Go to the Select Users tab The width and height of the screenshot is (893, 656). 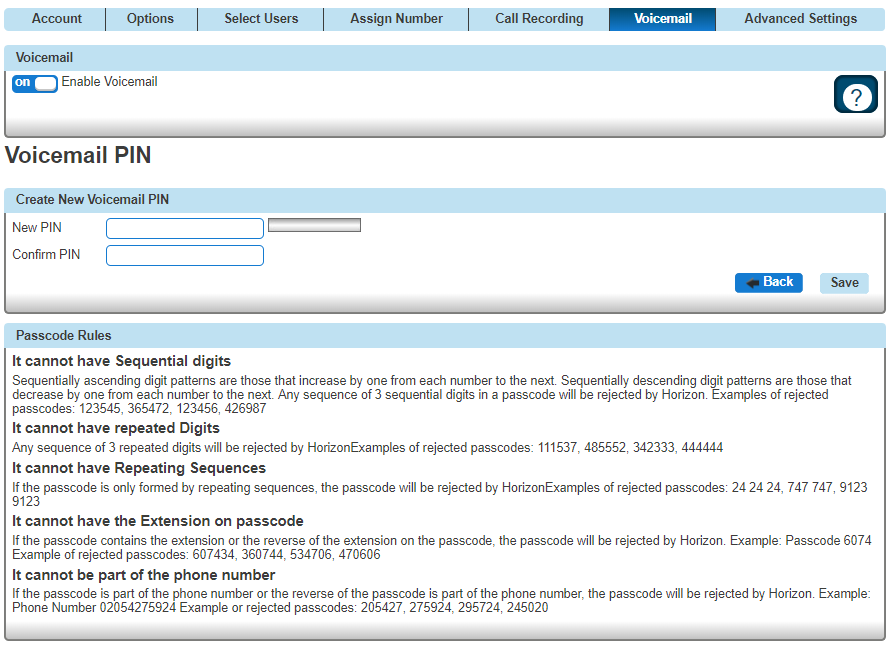tap(261, 19)
